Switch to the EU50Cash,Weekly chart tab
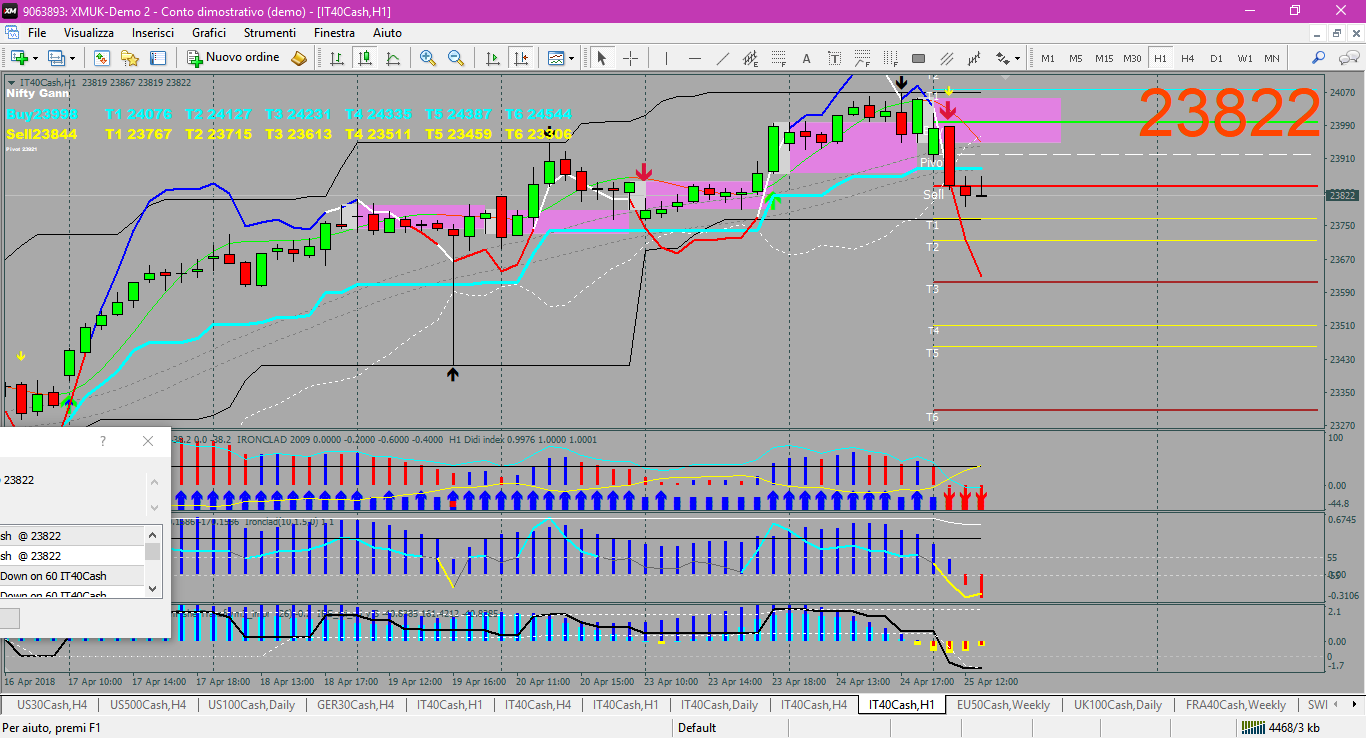 point(1003,705)
